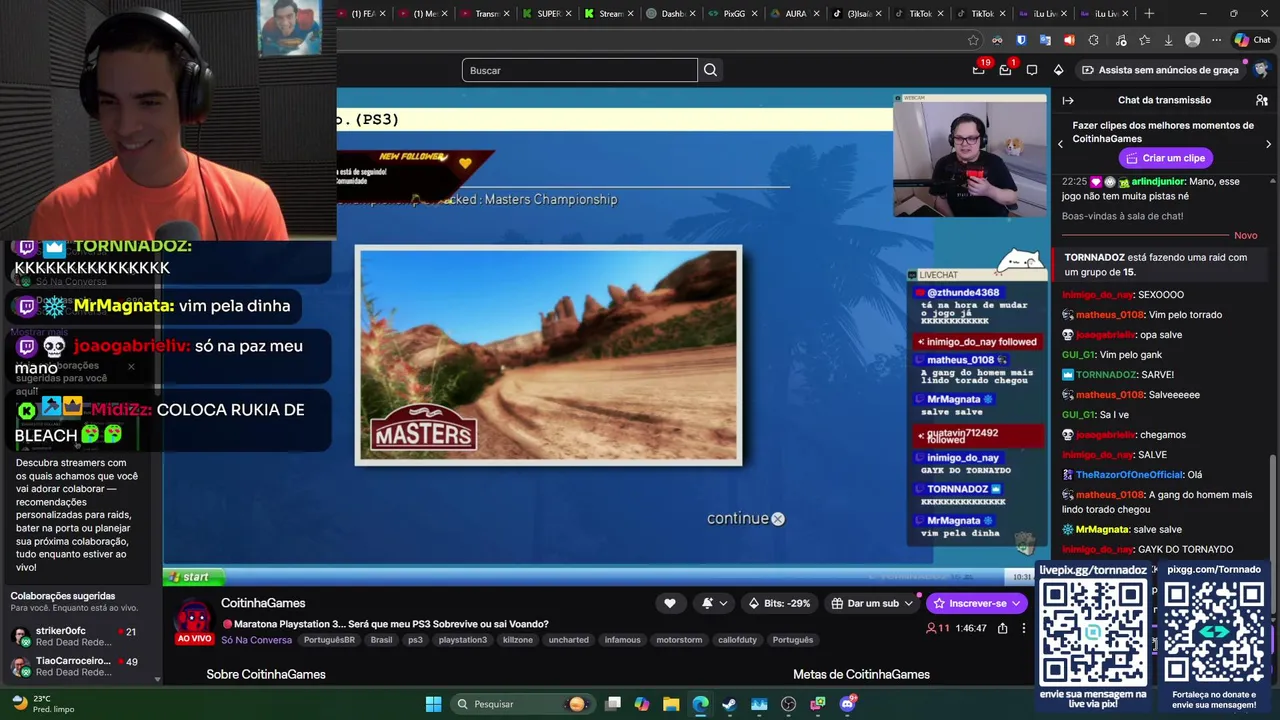Open Steam from the taskbar
The width and height of the screenshot is (1280, 720).
point(729,704)
